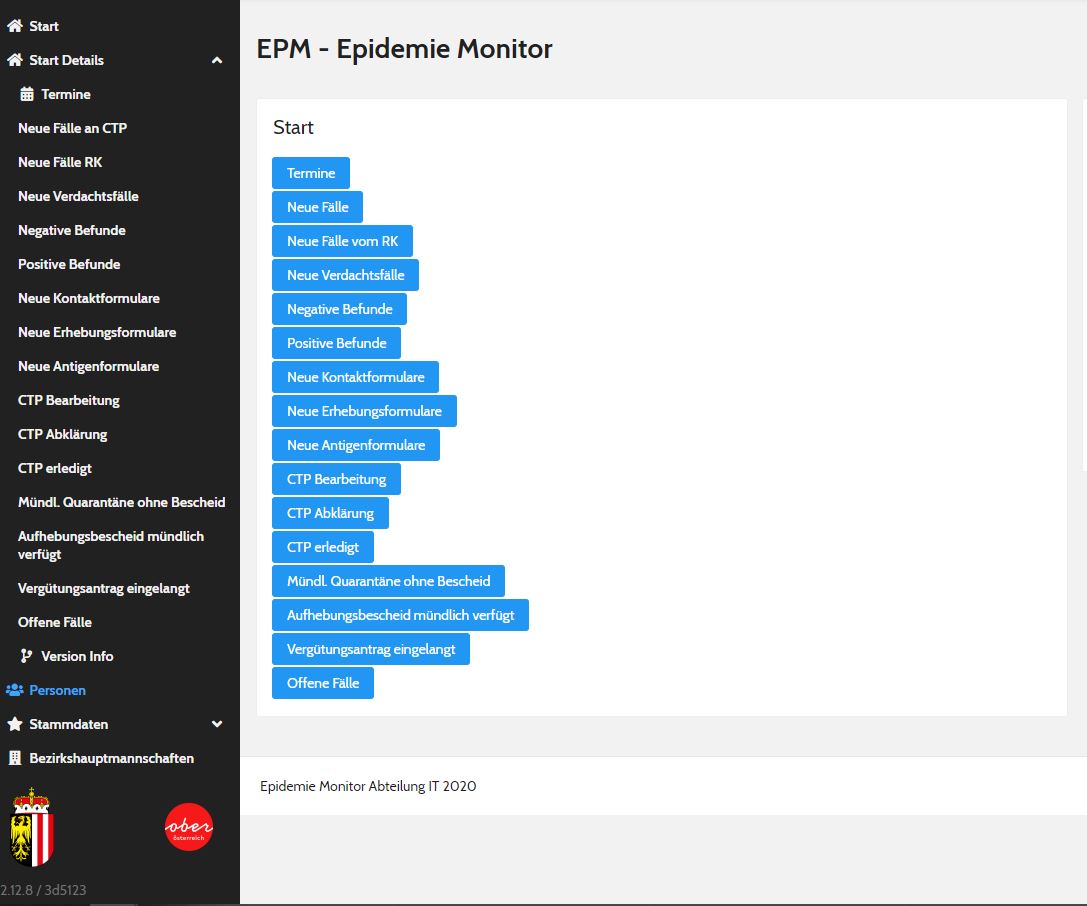Click the blue Positive Befunde button
1087x906 pixels.
point(336,343)
